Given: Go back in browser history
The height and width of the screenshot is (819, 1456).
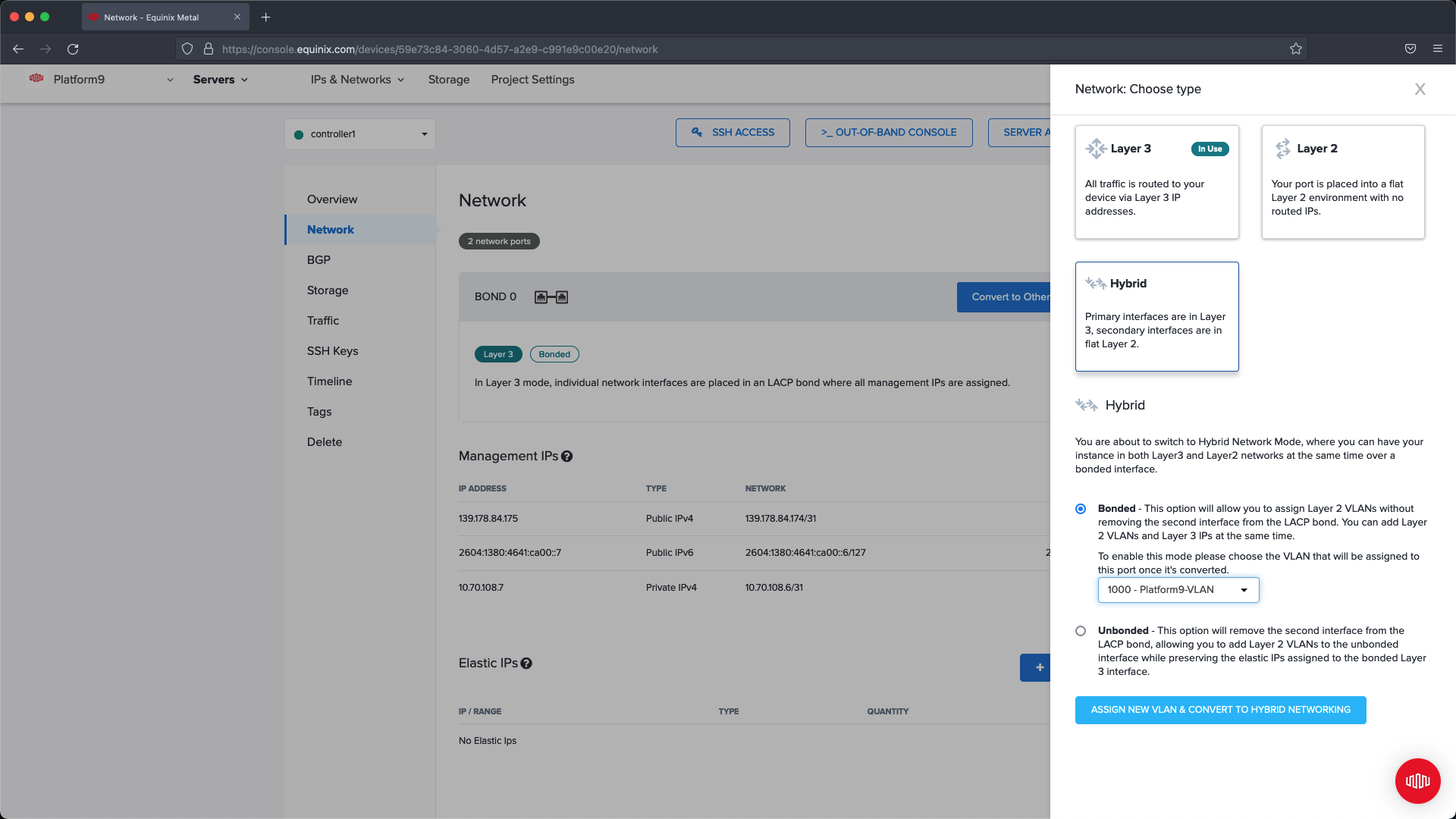Looking at the screenshot, I should pyautogui.click(x=18, y=49).
